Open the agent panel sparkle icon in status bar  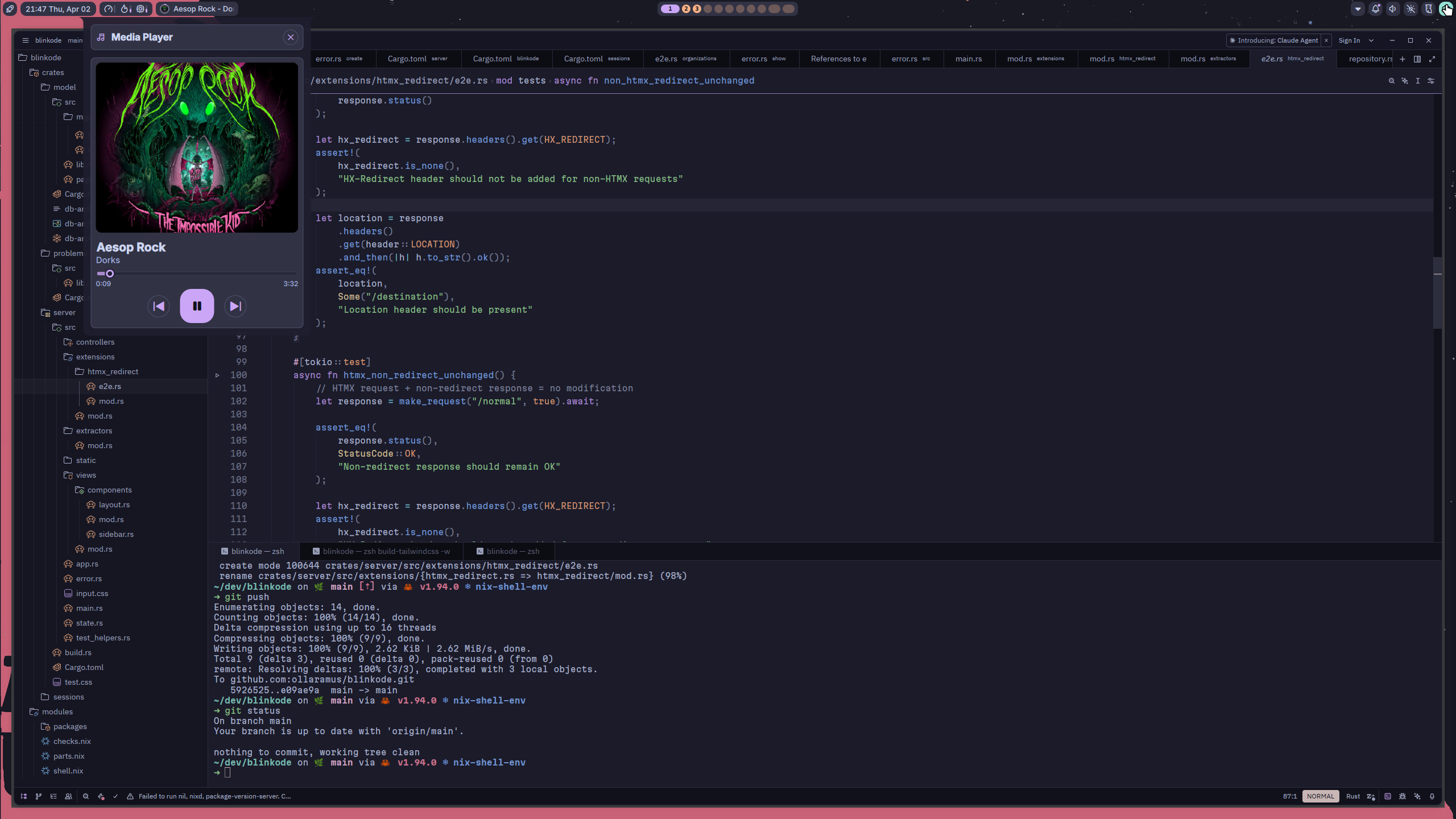[1417, 796]
